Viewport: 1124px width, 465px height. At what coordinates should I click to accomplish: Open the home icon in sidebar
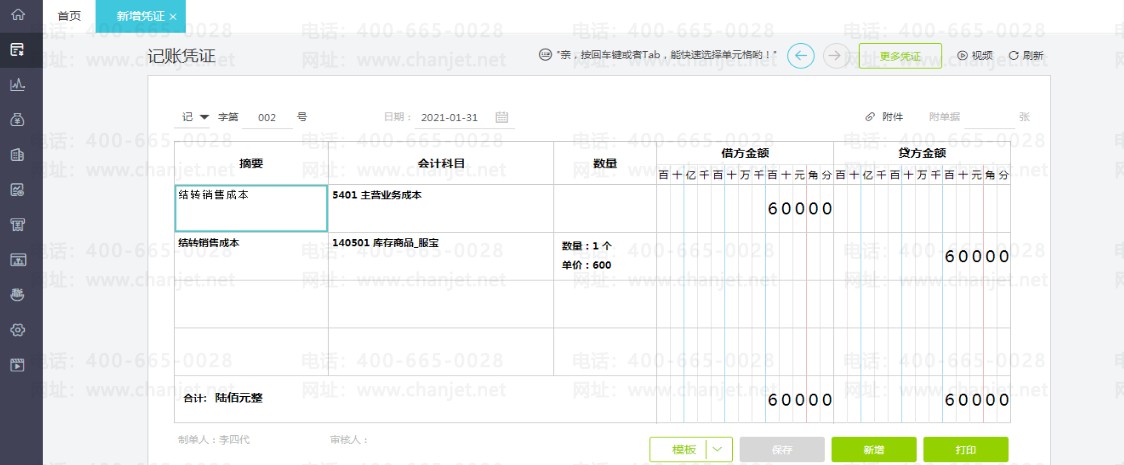pyautogui.click(x=18, y=14)
